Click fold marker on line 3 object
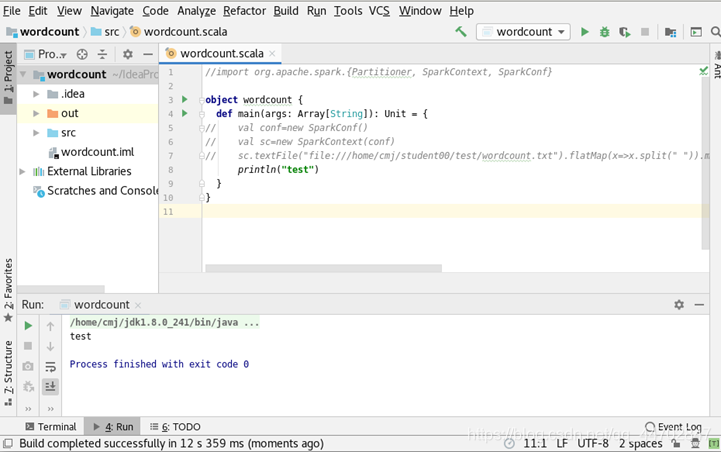 [201, 100]
